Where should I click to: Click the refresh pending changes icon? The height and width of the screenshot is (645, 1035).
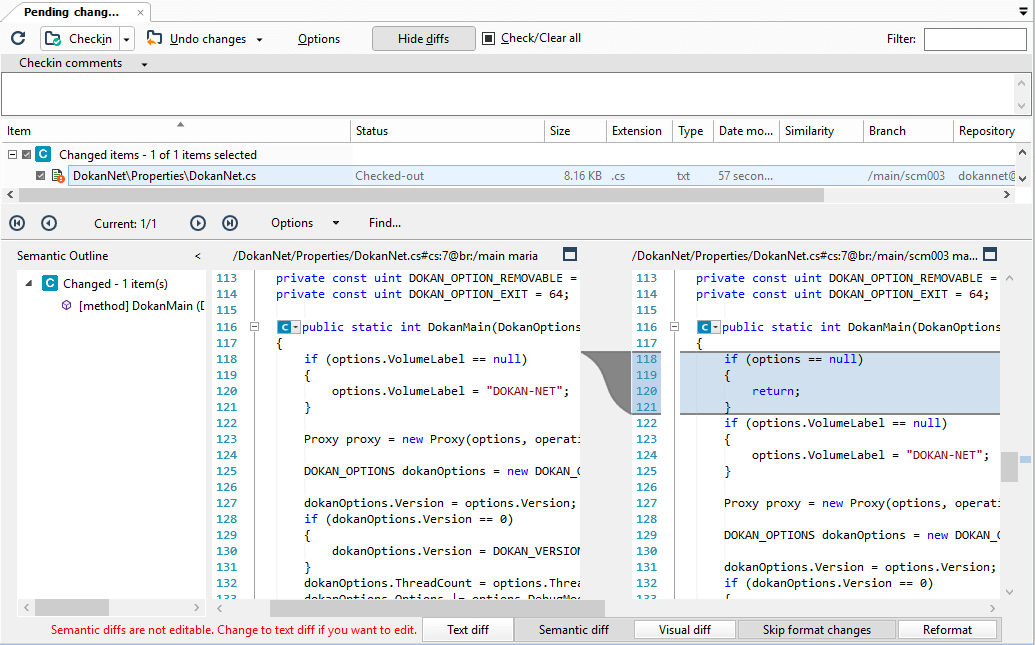pos(18,38)
